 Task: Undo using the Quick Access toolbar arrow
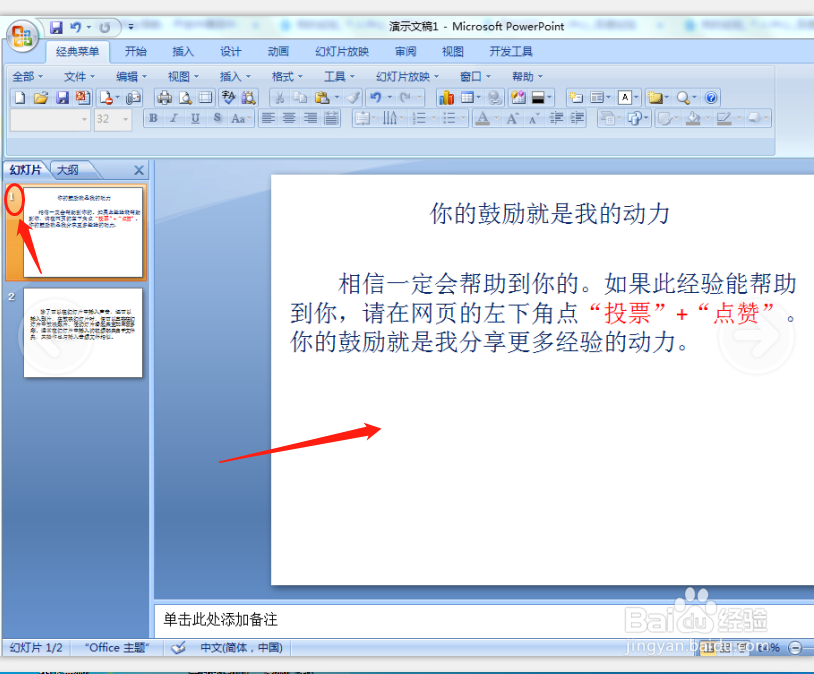point(76,27)
